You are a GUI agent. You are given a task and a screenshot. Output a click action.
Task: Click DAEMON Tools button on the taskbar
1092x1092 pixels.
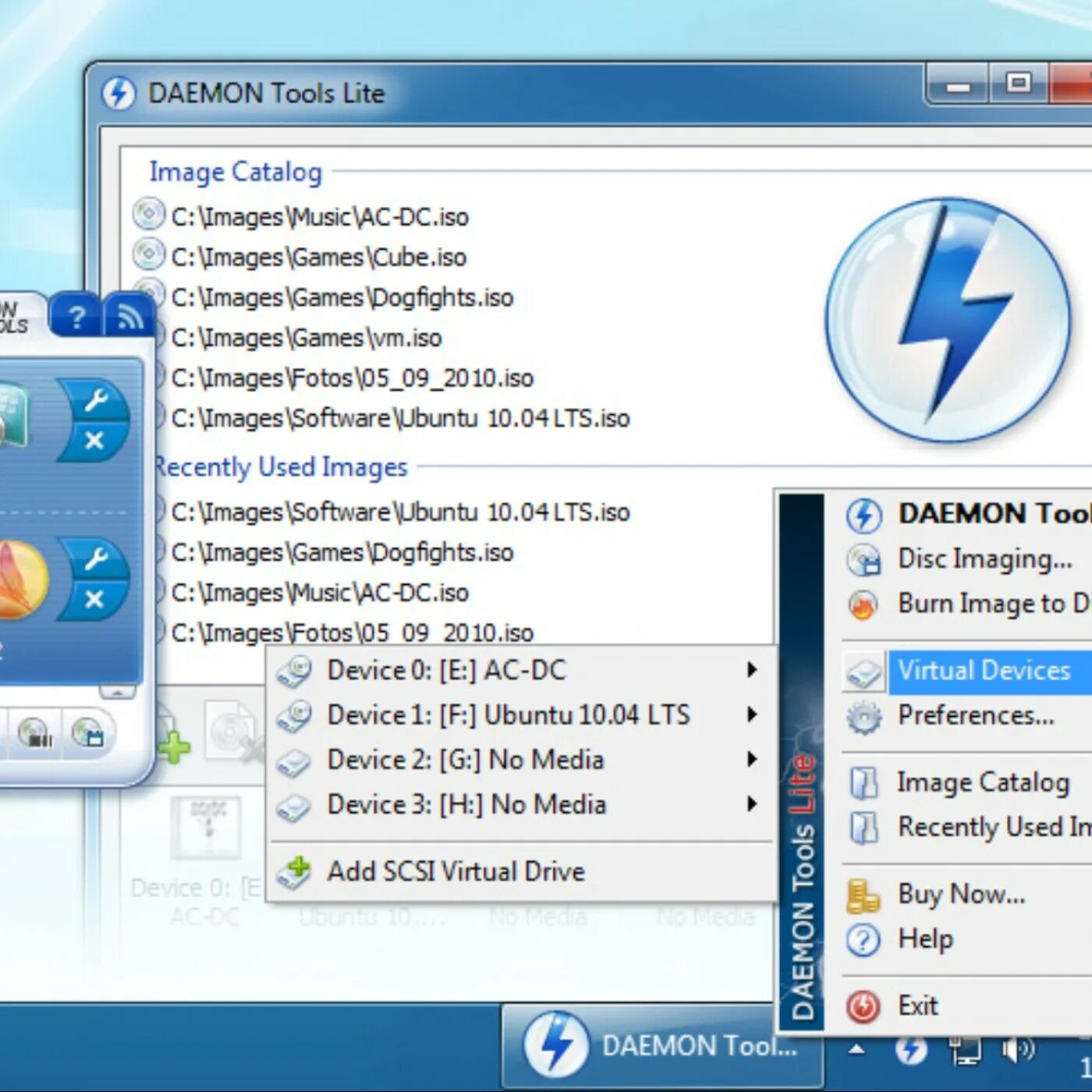[661, 1046]
